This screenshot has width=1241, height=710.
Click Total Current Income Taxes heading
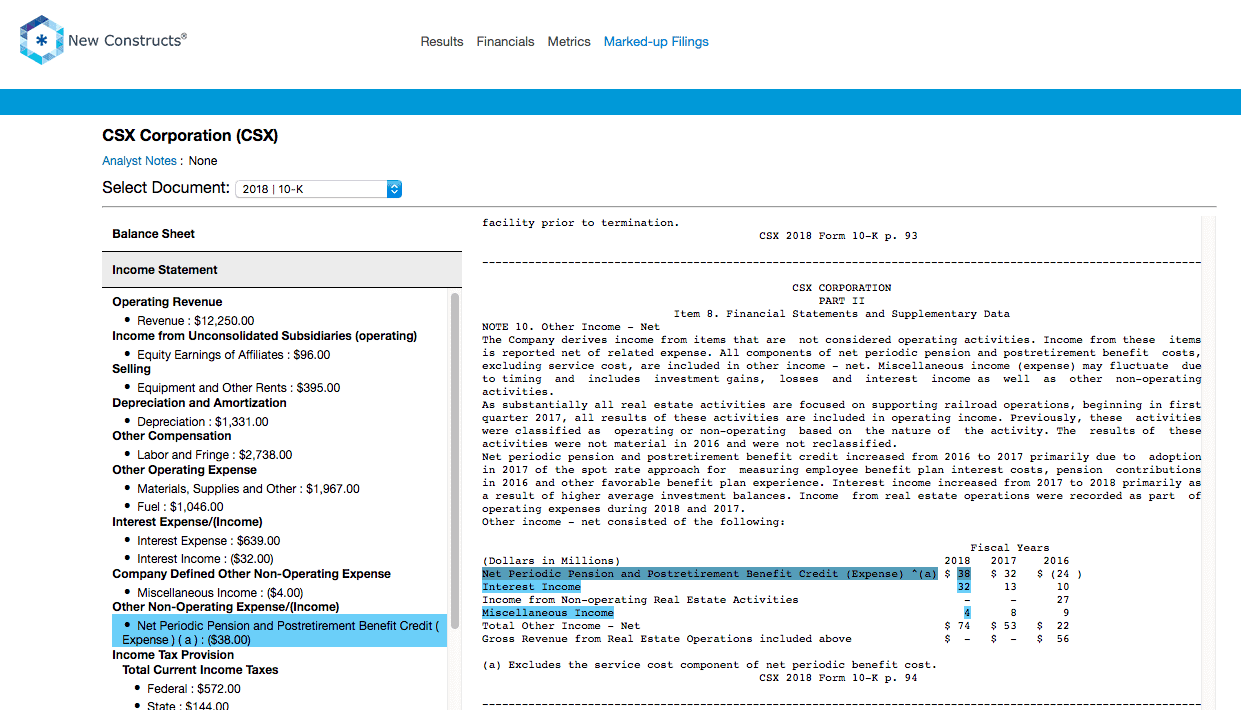[x=200, y=670]
